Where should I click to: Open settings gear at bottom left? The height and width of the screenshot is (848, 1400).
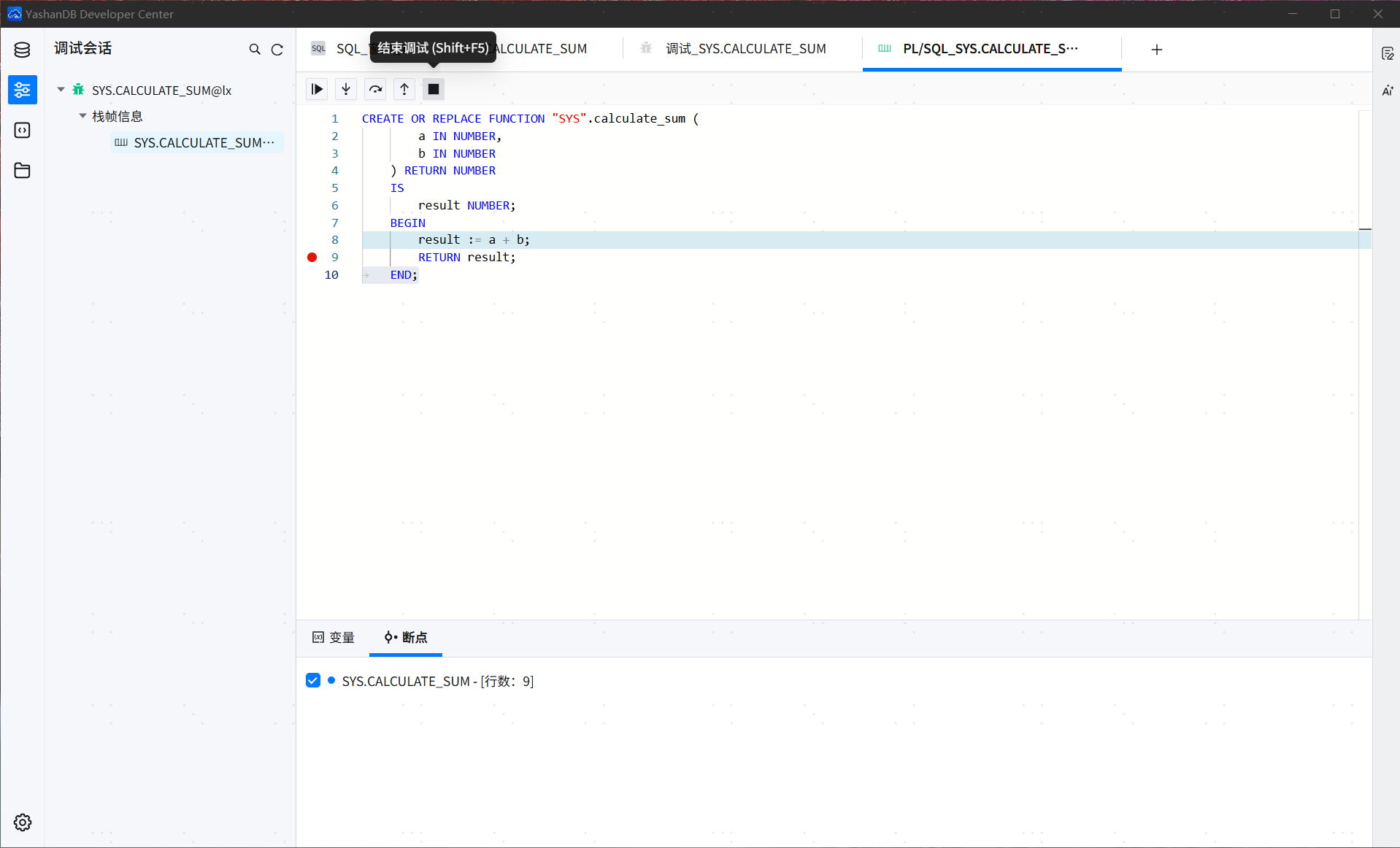click(22, 822)
